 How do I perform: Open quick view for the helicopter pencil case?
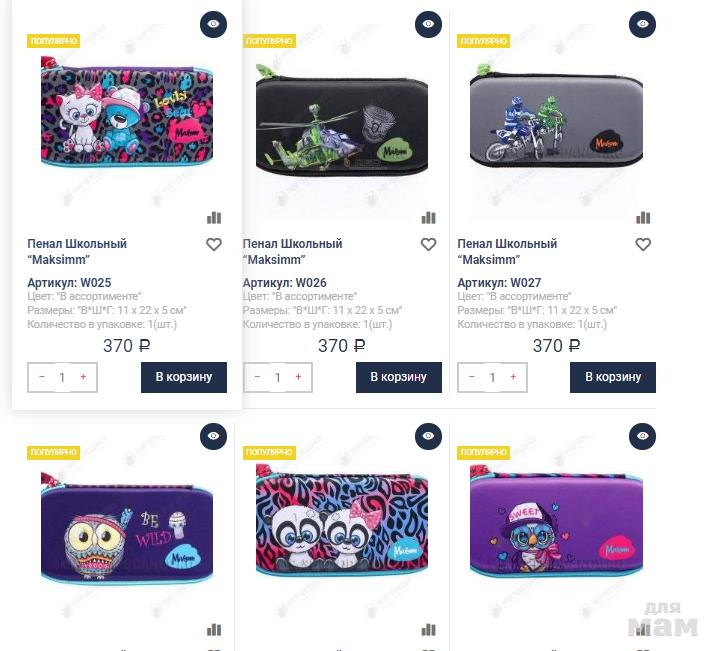(428, 24)
